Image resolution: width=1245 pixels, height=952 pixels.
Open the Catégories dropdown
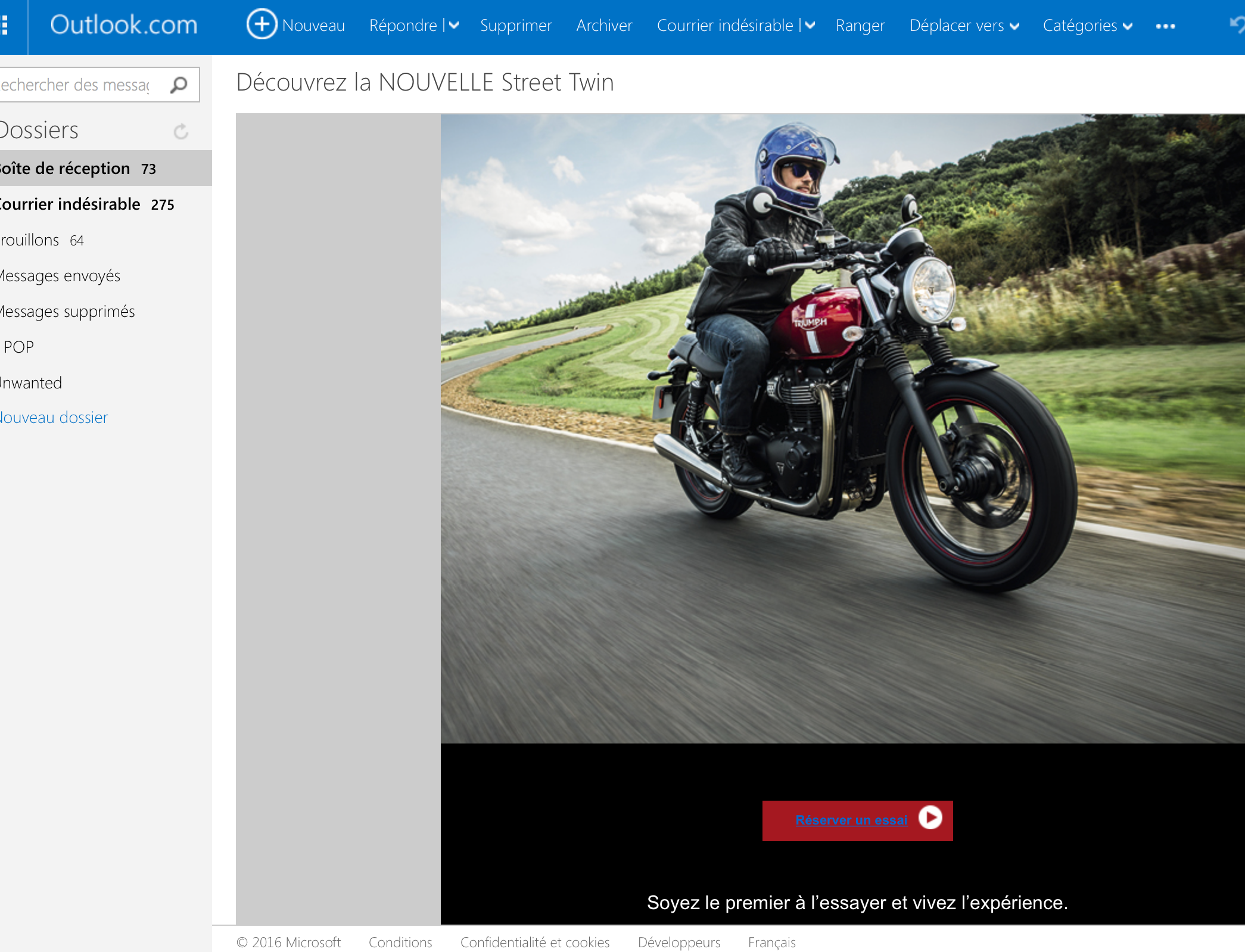click(1087, 26)
